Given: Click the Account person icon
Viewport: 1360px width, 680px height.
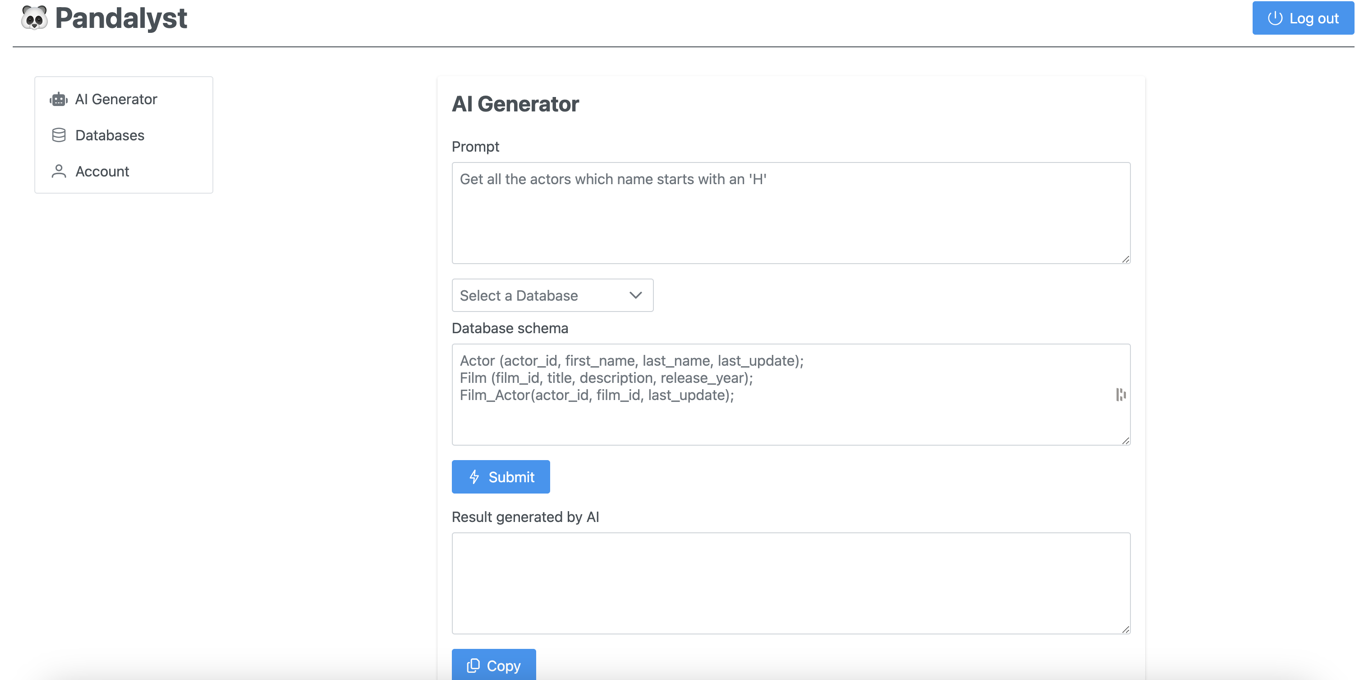Looking at the screenshot, I should coord(59,171).
